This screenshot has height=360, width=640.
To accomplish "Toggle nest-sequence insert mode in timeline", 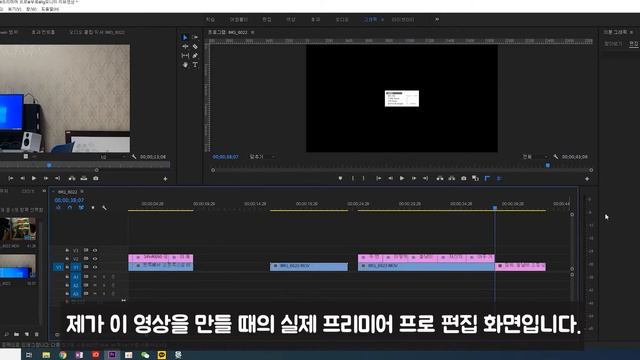I will tap(58, 208).
